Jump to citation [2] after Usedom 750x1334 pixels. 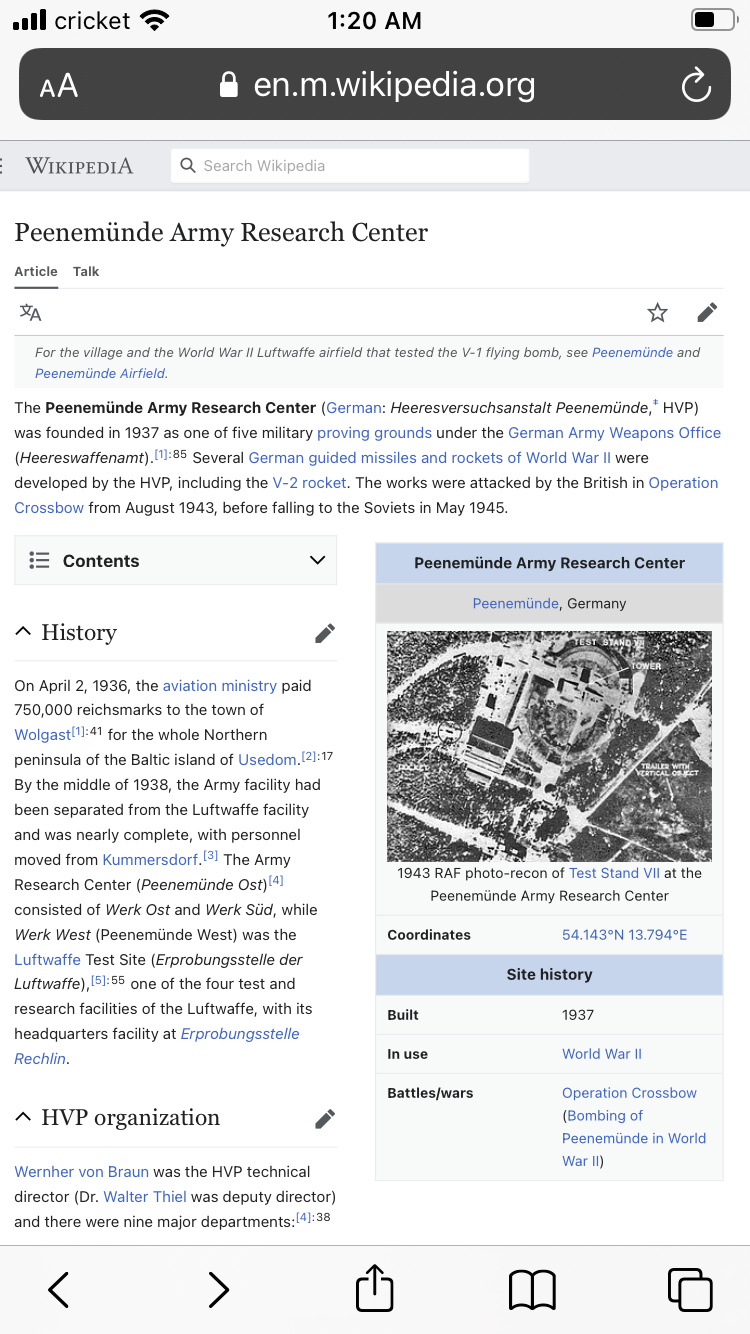click(309, 756)
